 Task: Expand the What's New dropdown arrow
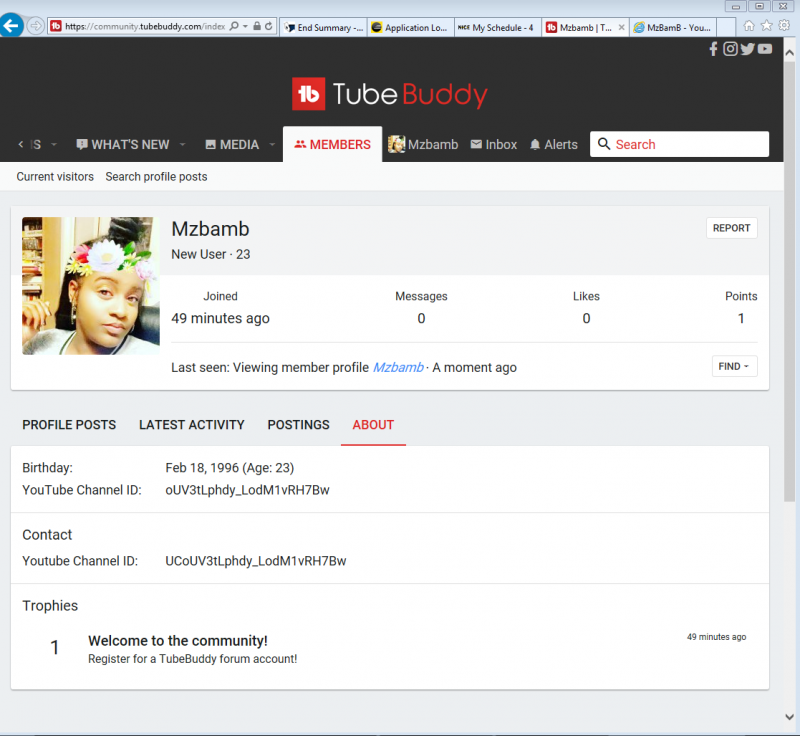click(183, 145)
